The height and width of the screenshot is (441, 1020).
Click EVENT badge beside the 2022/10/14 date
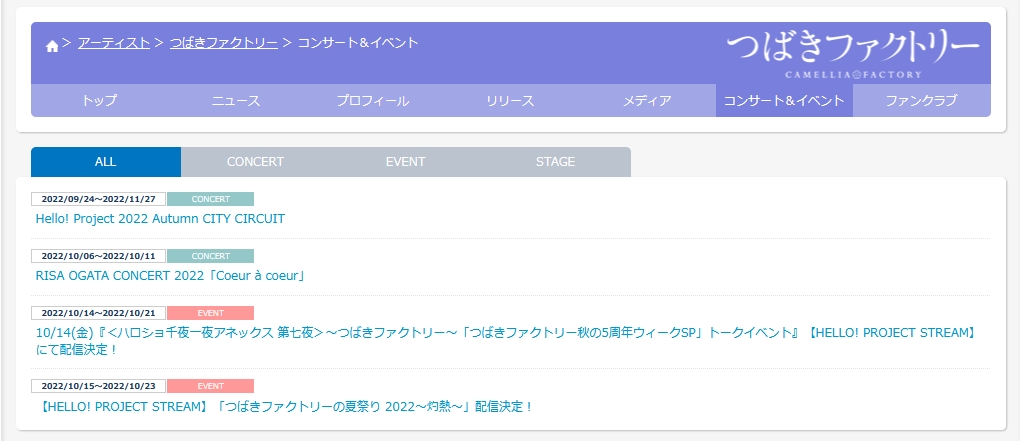click(x=210, y=313)
